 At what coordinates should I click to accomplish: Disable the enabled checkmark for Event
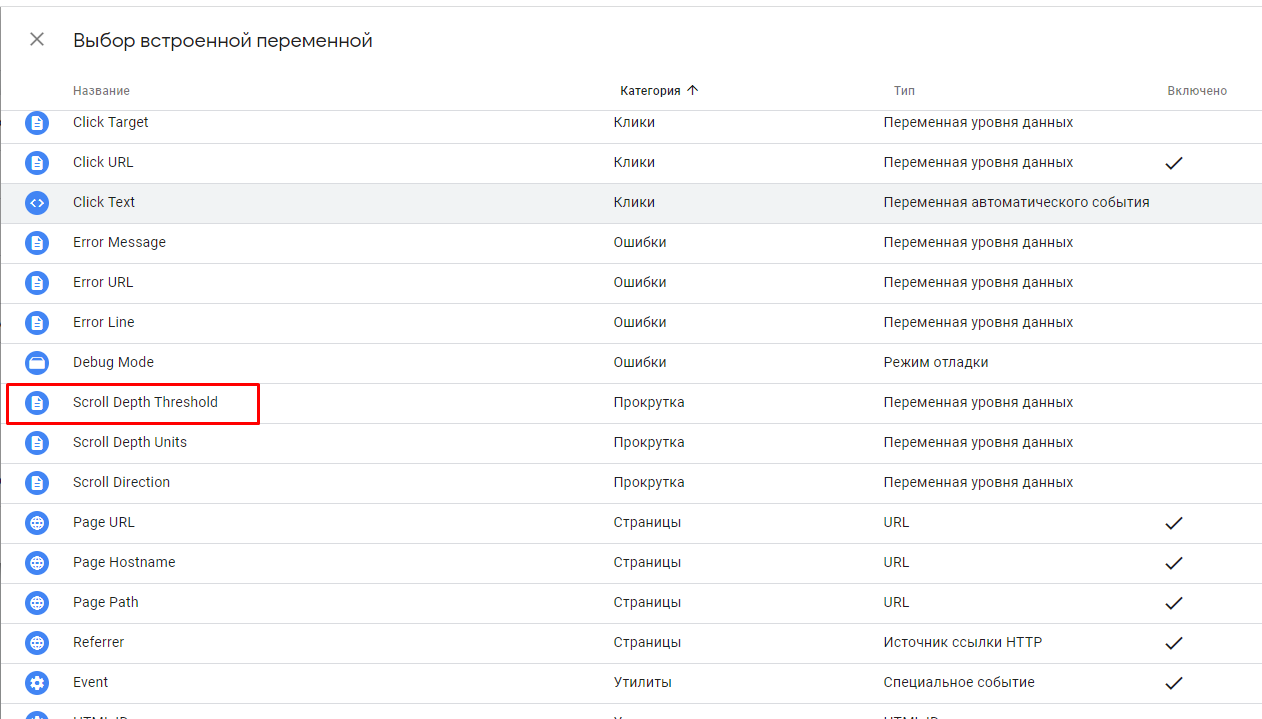click(x=1174, y=683)
